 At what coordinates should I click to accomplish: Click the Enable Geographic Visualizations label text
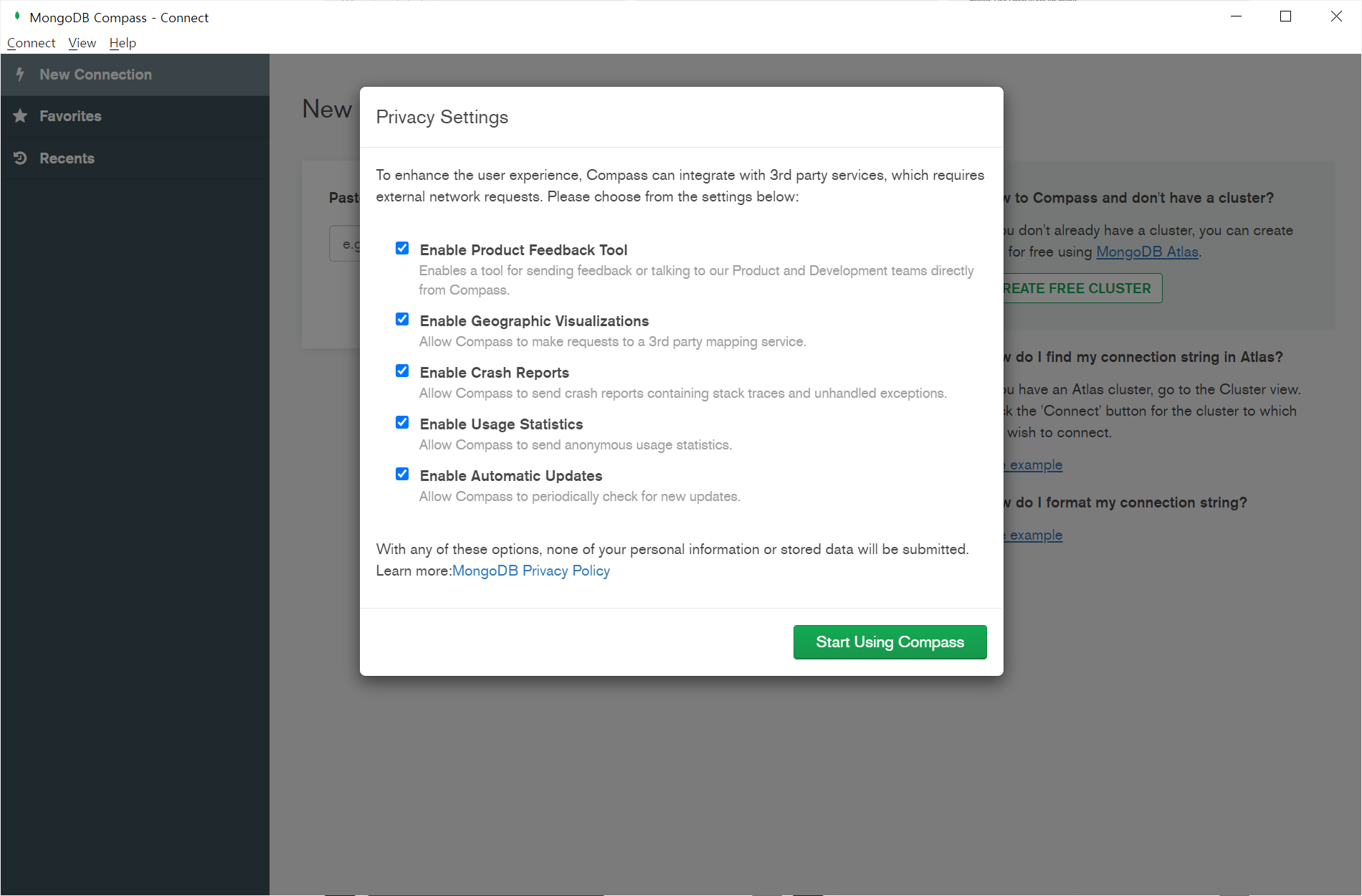click(x=534, y=321)
